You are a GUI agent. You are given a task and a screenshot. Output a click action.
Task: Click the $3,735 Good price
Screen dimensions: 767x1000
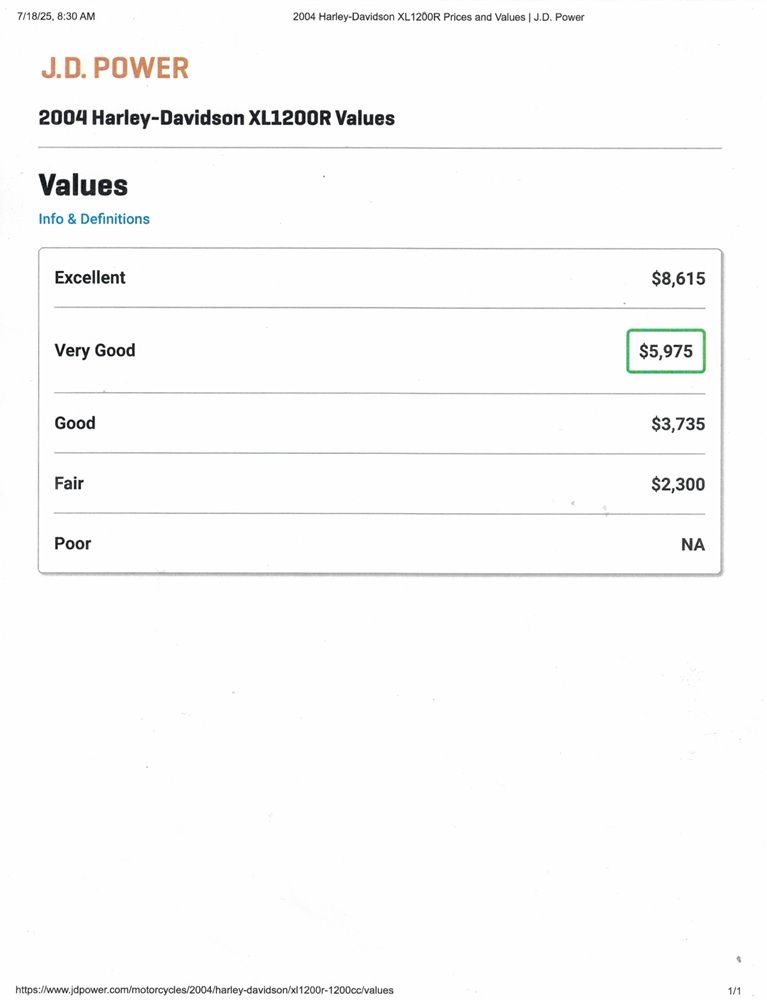[678, 424]
